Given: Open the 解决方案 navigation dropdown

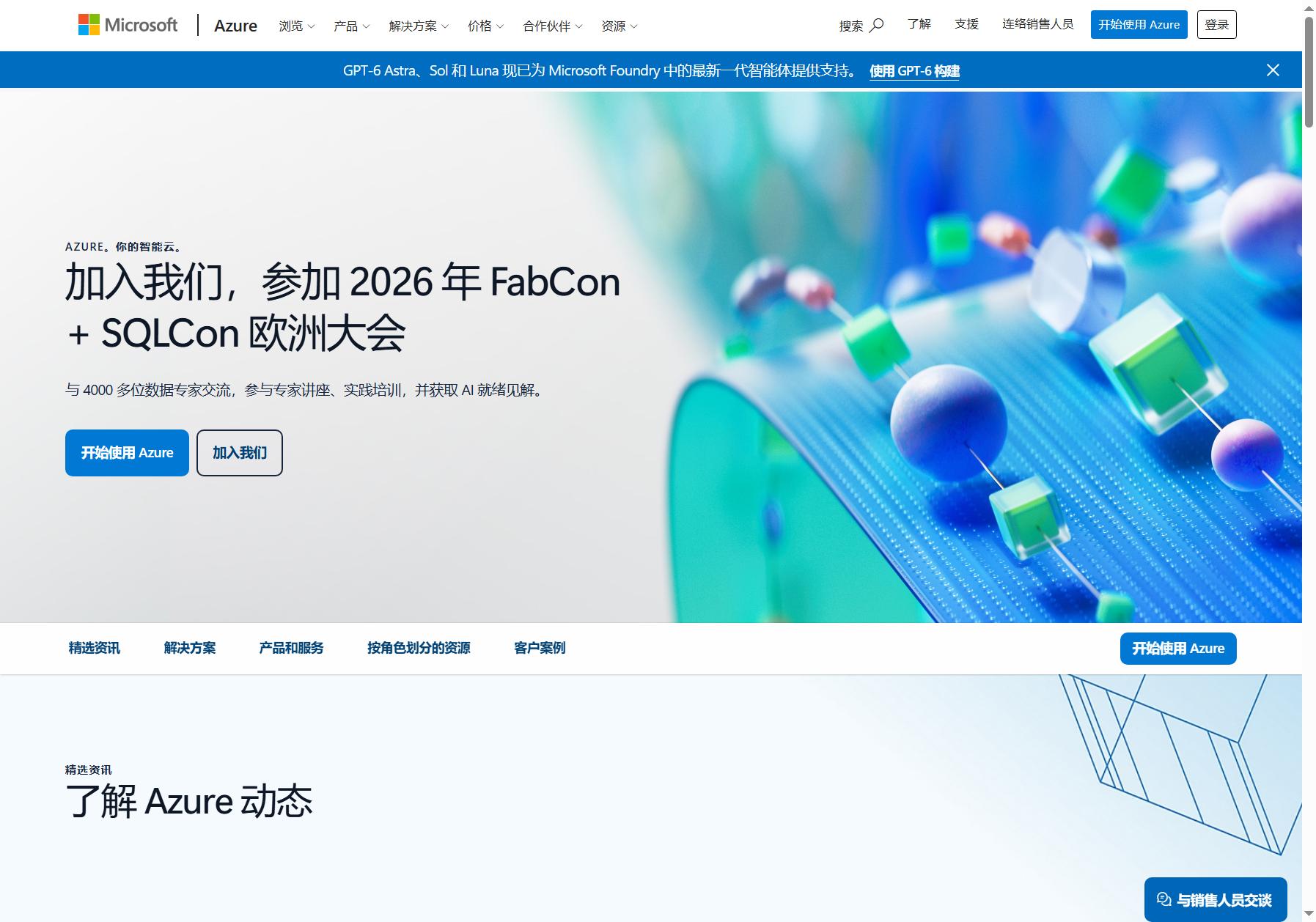Looking at the screenshot, I should coord(419,26).
